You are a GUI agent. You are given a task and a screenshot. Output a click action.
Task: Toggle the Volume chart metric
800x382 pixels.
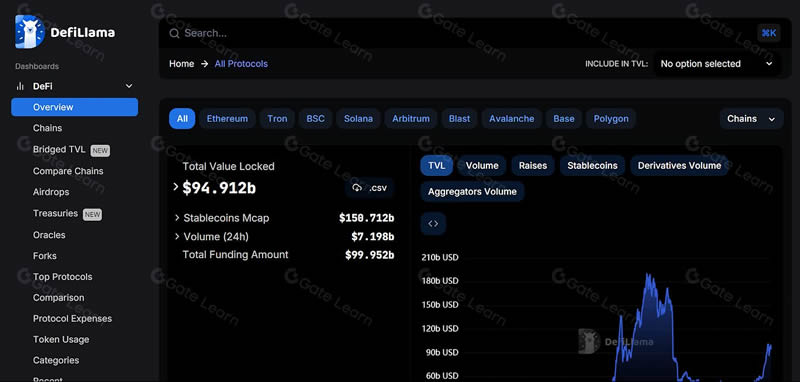(482, 166)
